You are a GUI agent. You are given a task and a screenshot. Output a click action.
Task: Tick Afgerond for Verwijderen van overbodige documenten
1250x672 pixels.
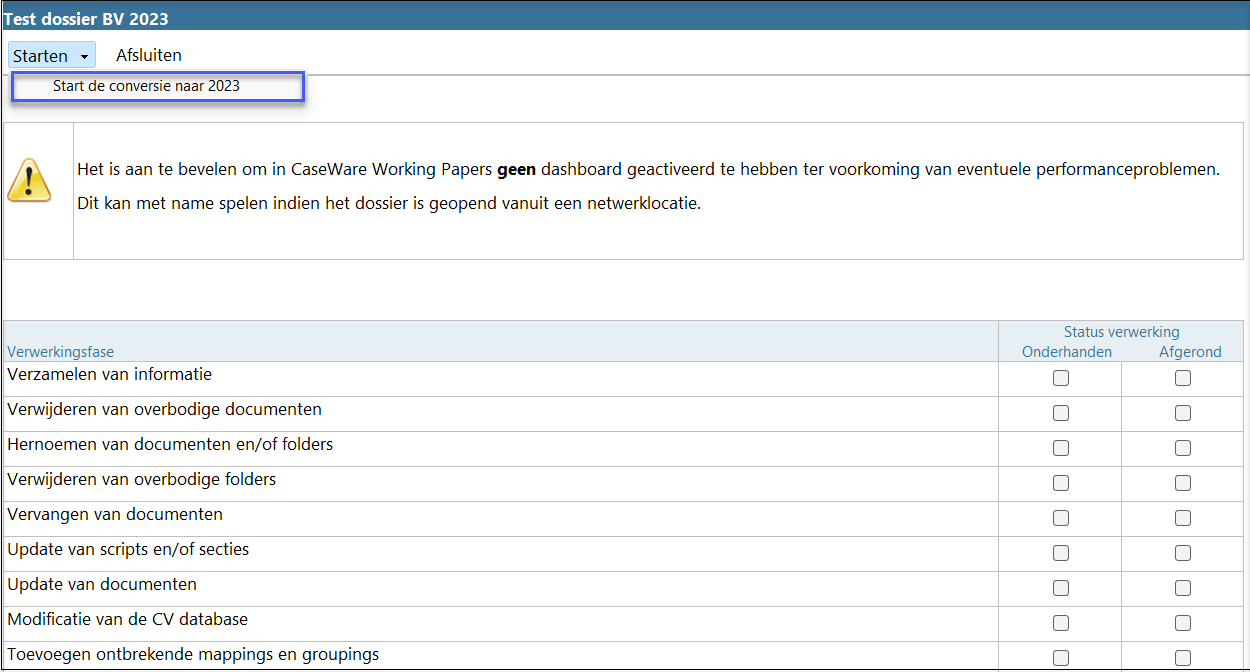pos(1183,413)
